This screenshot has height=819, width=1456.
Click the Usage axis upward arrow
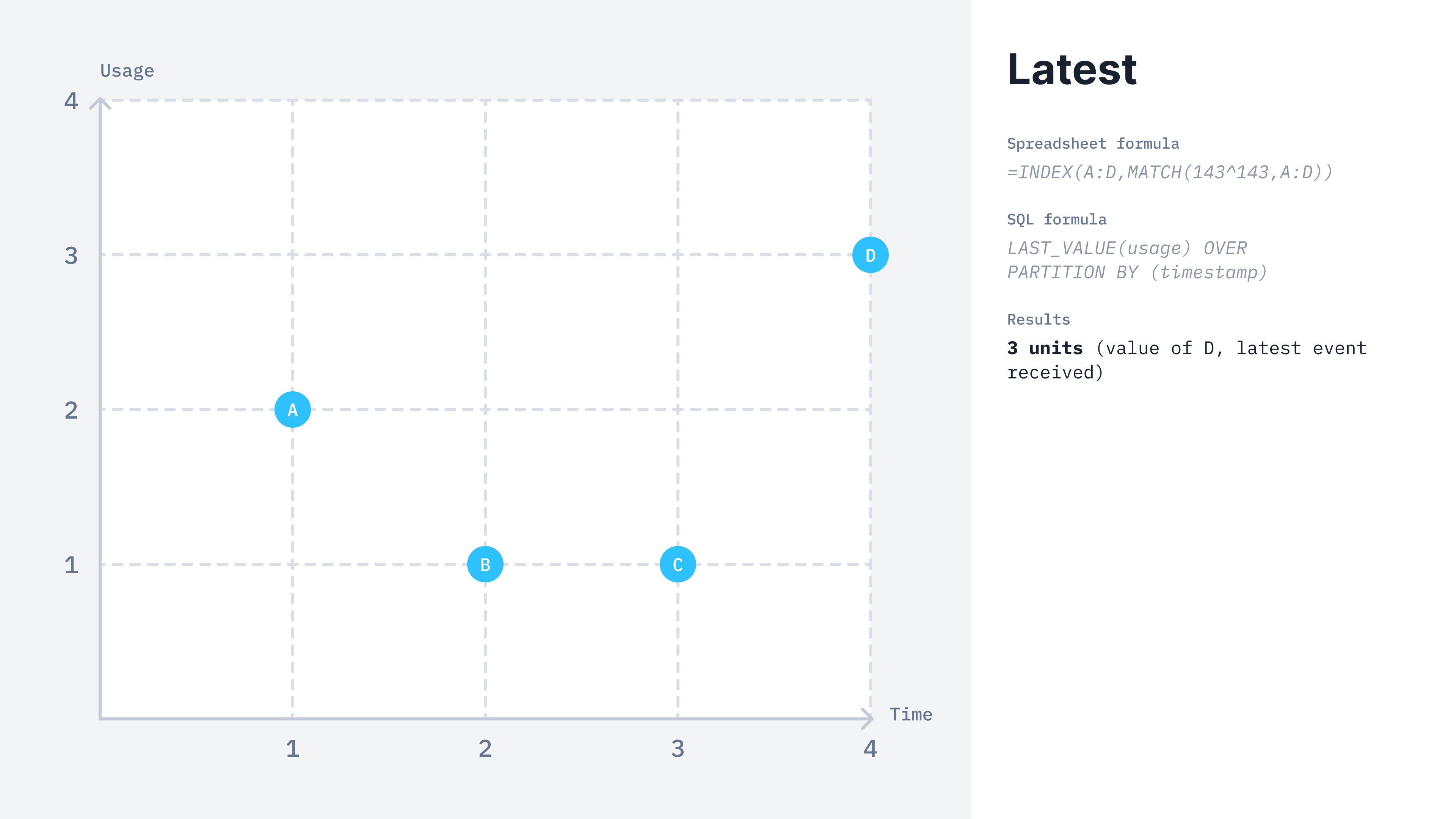(100, 104)
